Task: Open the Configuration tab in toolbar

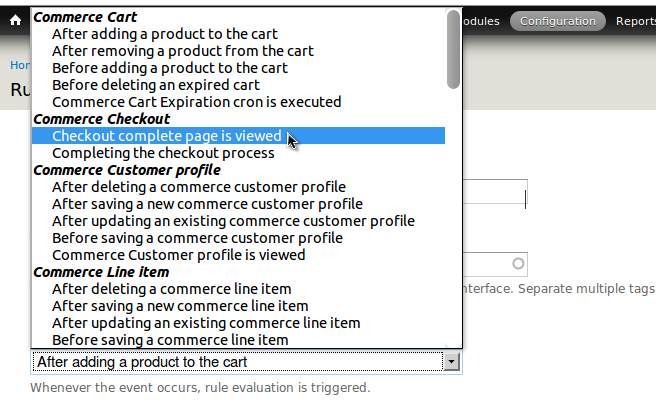Action: click(x=557, y=20)
